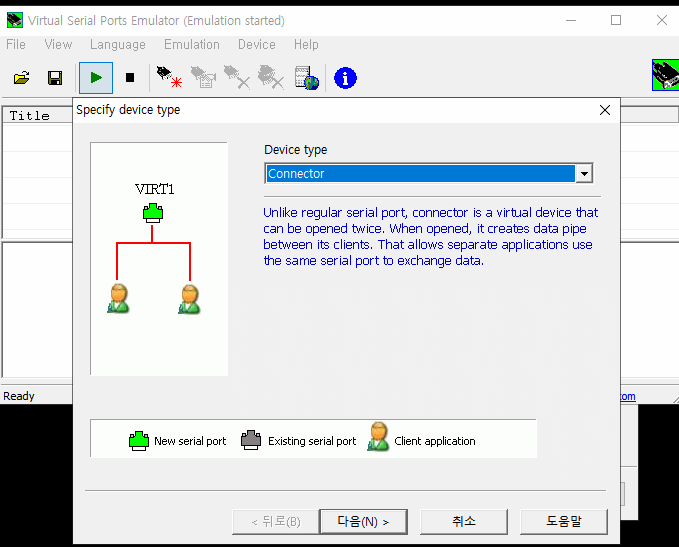Click the application icon in title bar

point(15,20)
